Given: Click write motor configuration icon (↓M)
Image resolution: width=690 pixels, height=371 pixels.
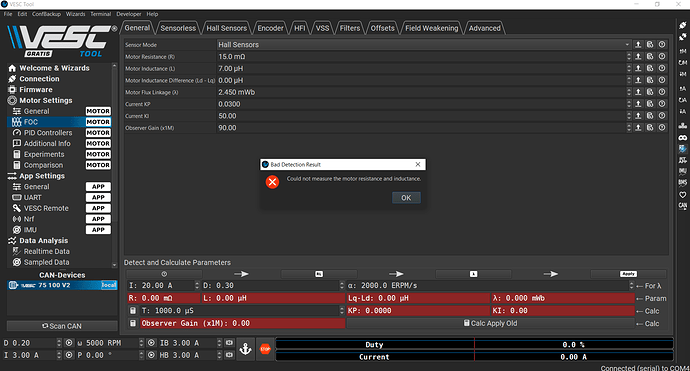Looking at the screenshot, I should pyautogui.click(x=683, y=74).
